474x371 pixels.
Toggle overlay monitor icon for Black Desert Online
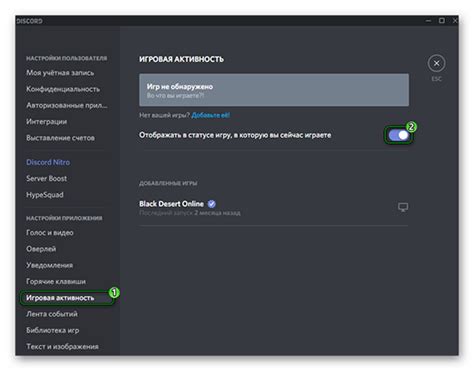[x=403, y=207]
